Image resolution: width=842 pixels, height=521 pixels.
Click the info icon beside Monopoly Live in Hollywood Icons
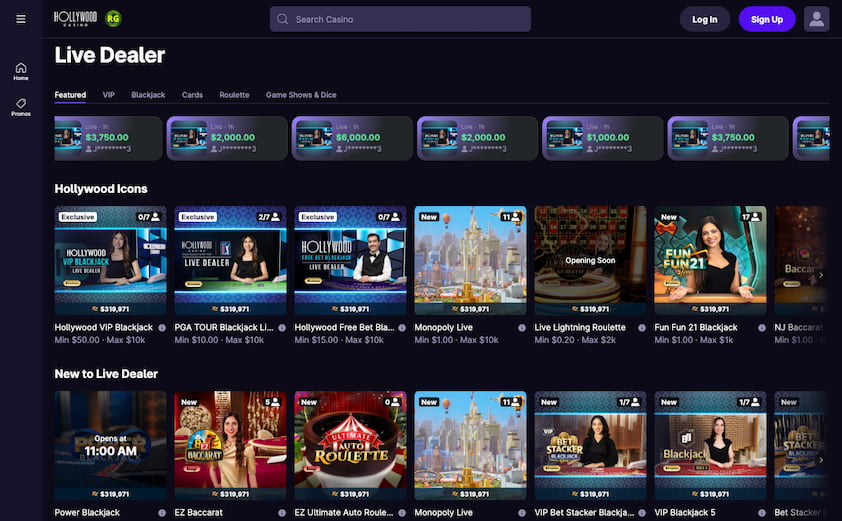522,328
